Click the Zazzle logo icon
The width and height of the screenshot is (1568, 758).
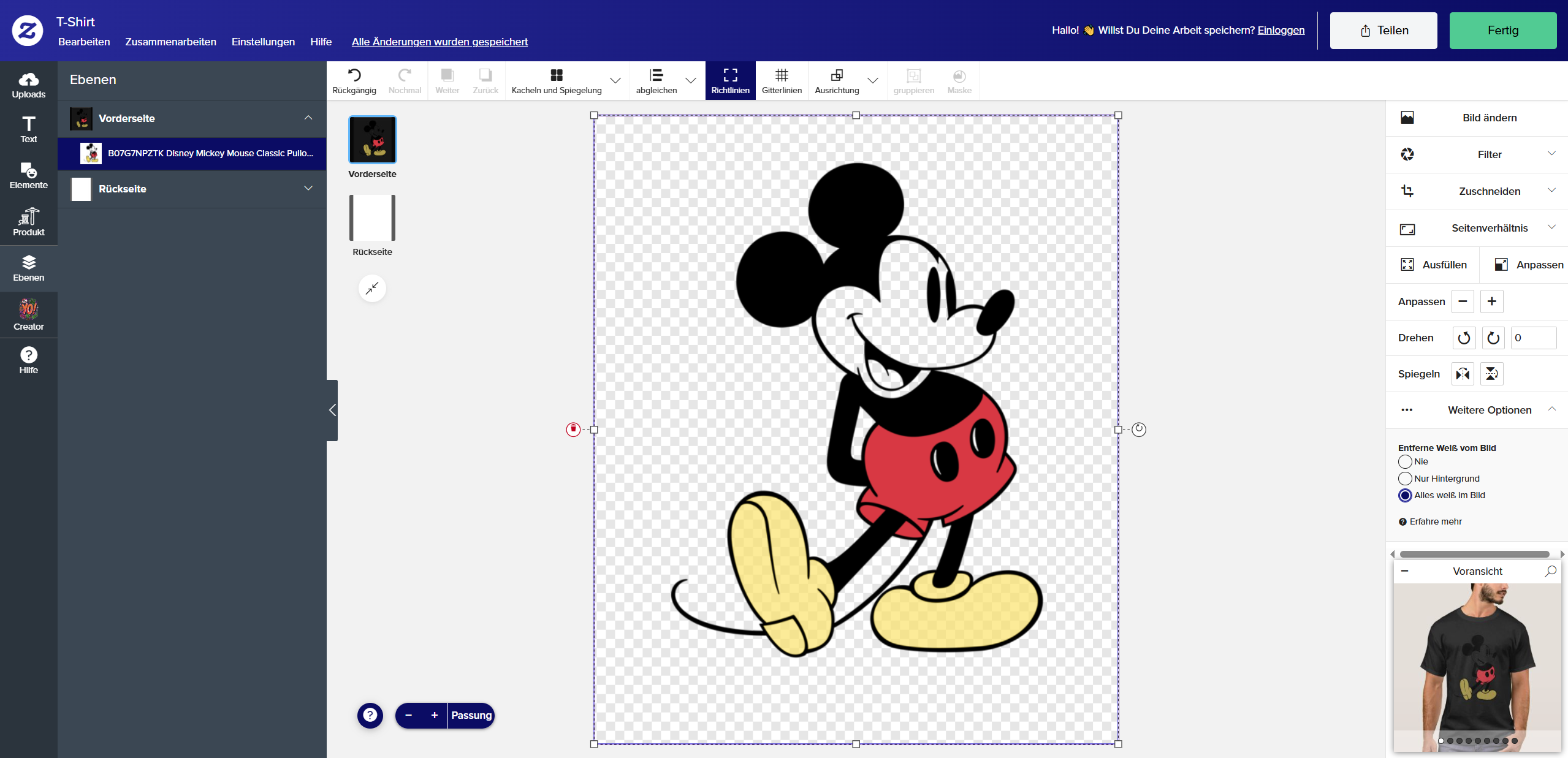coord(28,30)
